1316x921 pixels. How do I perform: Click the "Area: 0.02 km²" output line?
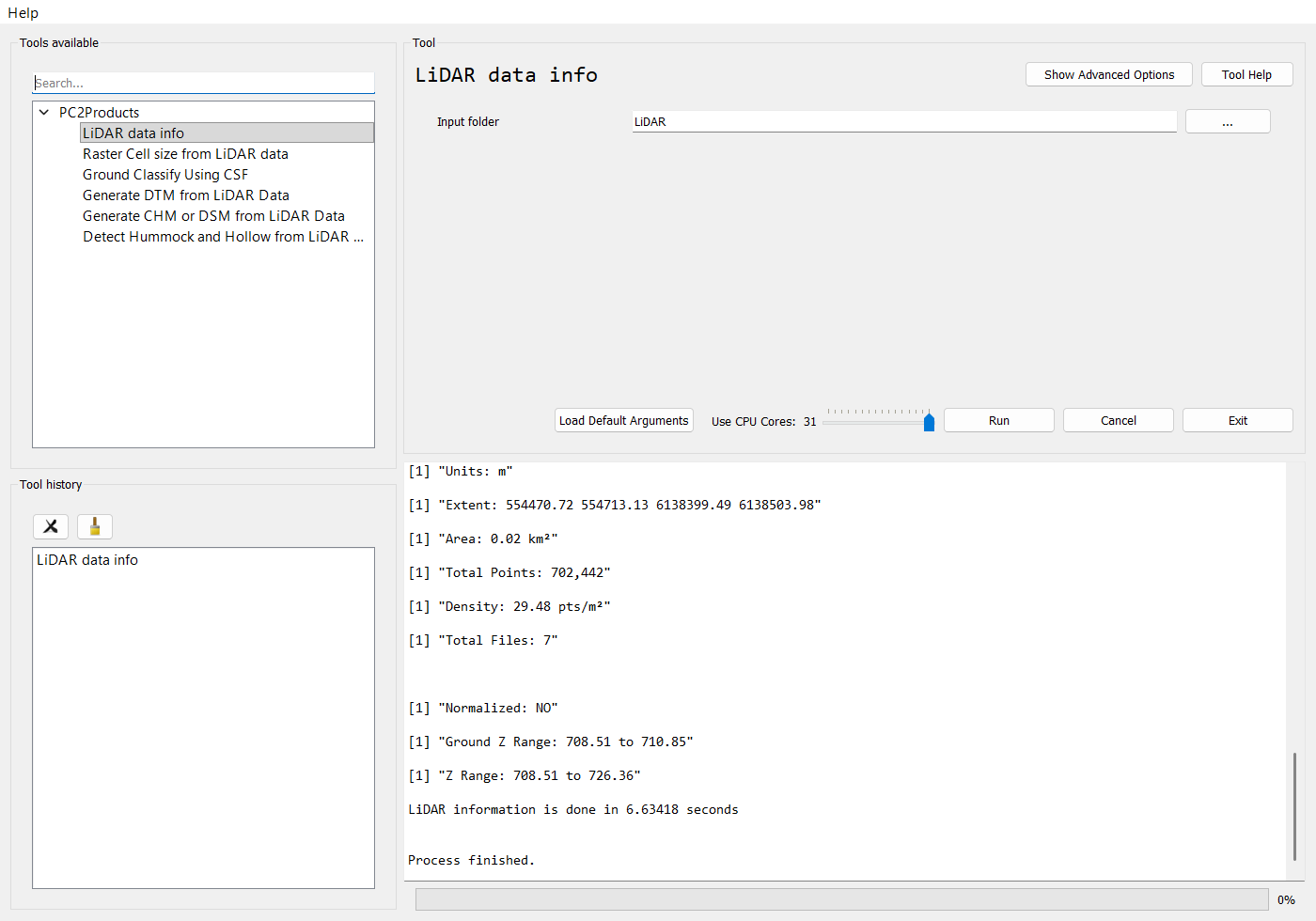[x=483, y=539]
